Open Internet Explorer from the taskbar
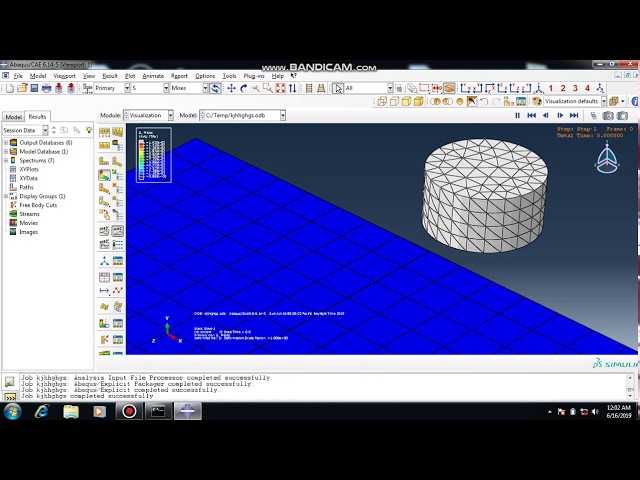Image resolution: width=640 pixels, height=480 pixels. pos(42,411)
